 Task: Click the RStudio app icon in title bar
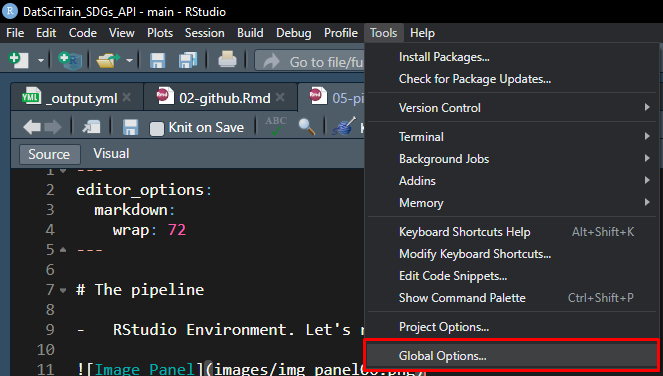[10, 11]
